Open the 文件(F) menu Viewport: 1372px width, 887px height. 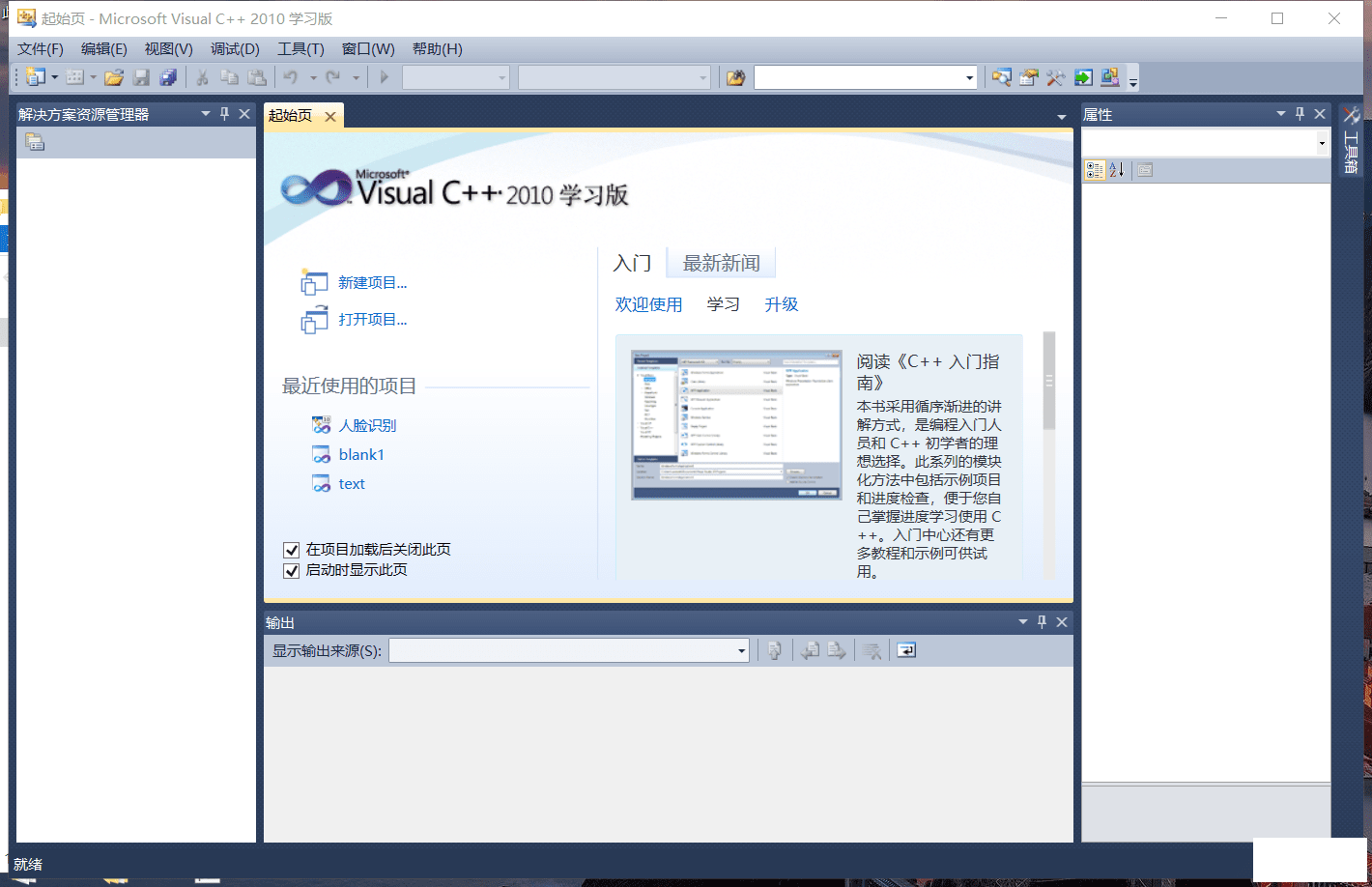tap(41, 49)
